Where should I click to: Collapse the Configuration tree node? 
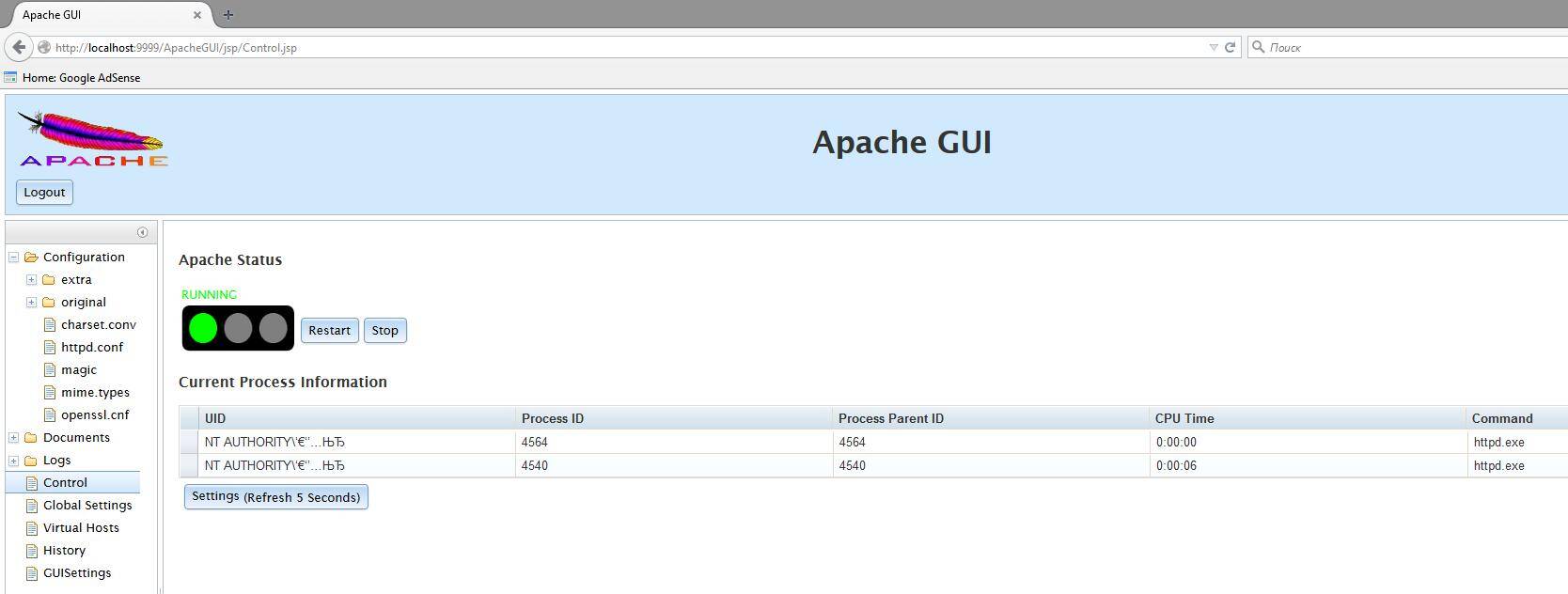point(14,257)
